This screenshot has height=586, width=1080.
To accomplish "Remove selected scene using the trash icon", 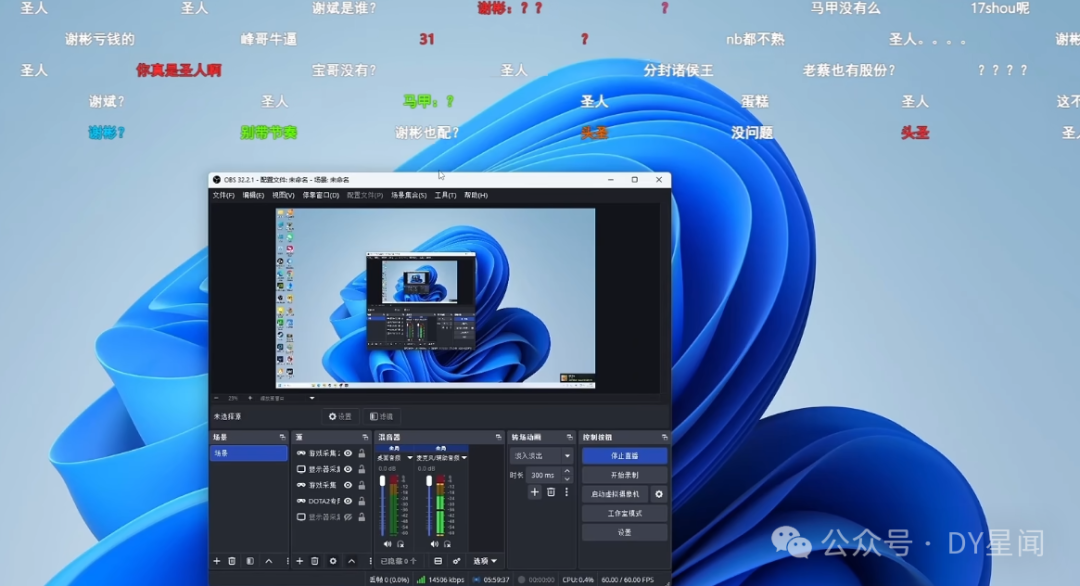I will point(232,561).
